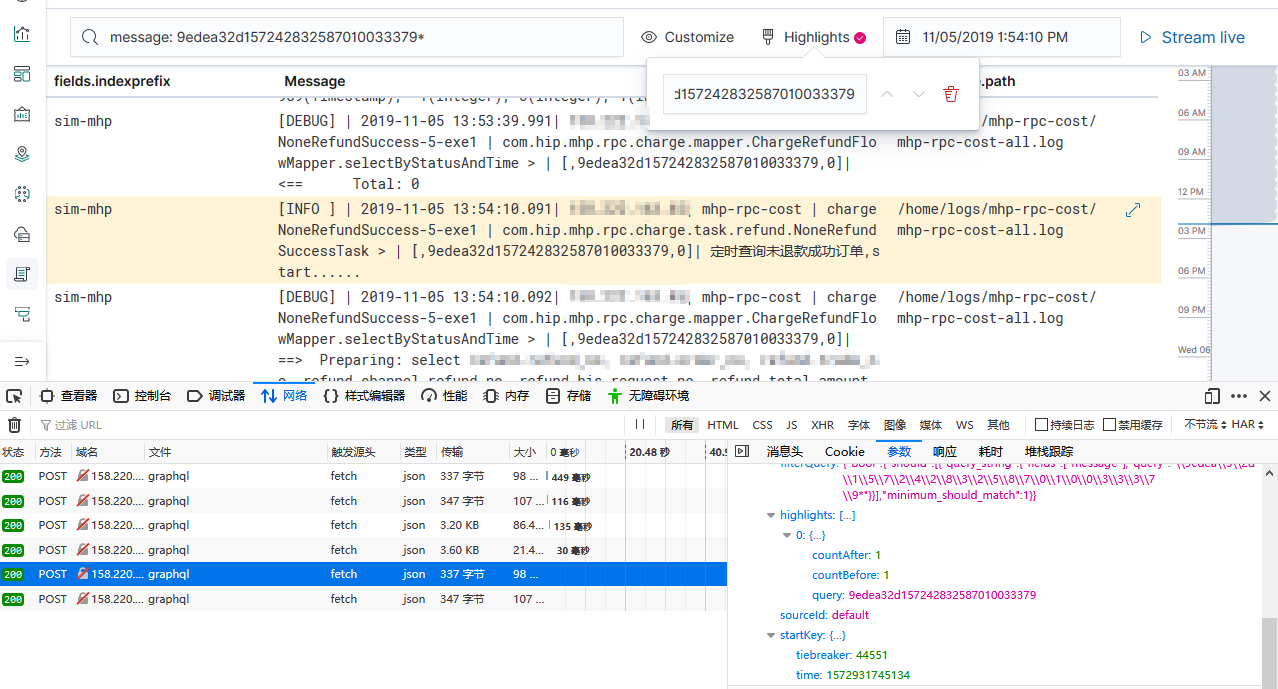
Task: Close the developer tools panel
Action: [x=1265, y=396]
